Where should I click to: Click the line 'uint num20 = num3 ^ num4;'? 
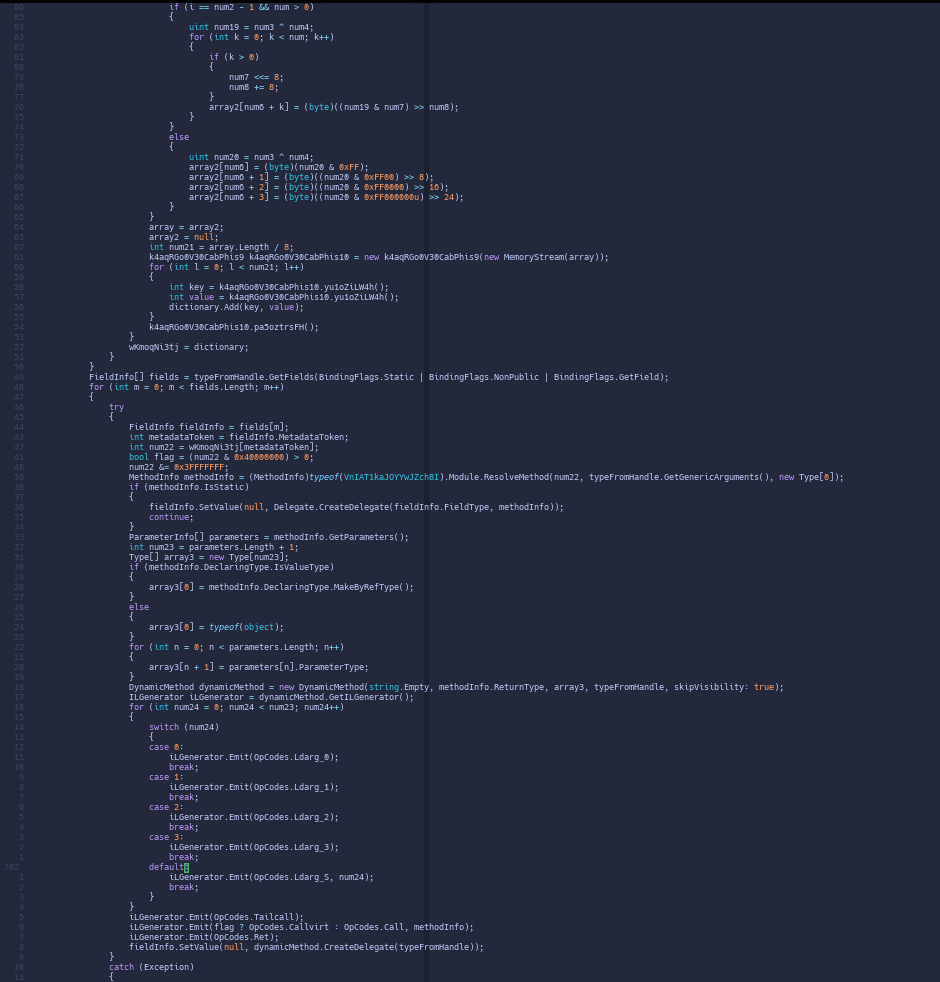coord(251,157)
